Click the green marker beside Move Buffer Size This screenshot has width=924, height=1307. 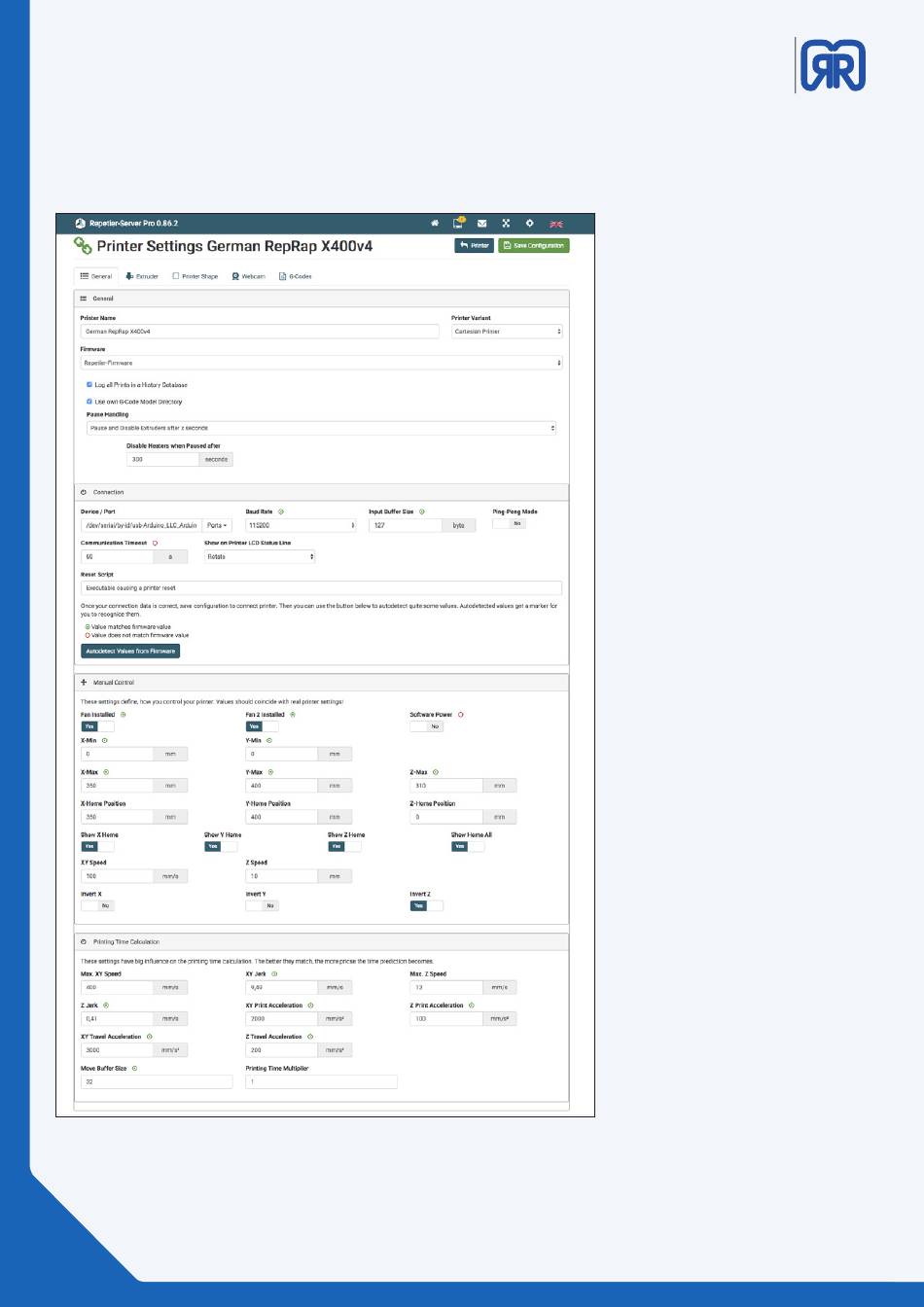[x=134, y=1068]
